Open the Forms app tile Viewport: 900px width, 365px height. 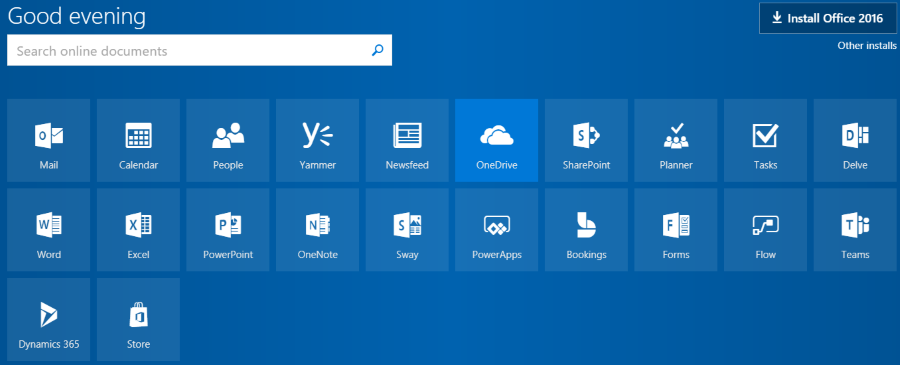pyautogui.click(x=676, y=230)
